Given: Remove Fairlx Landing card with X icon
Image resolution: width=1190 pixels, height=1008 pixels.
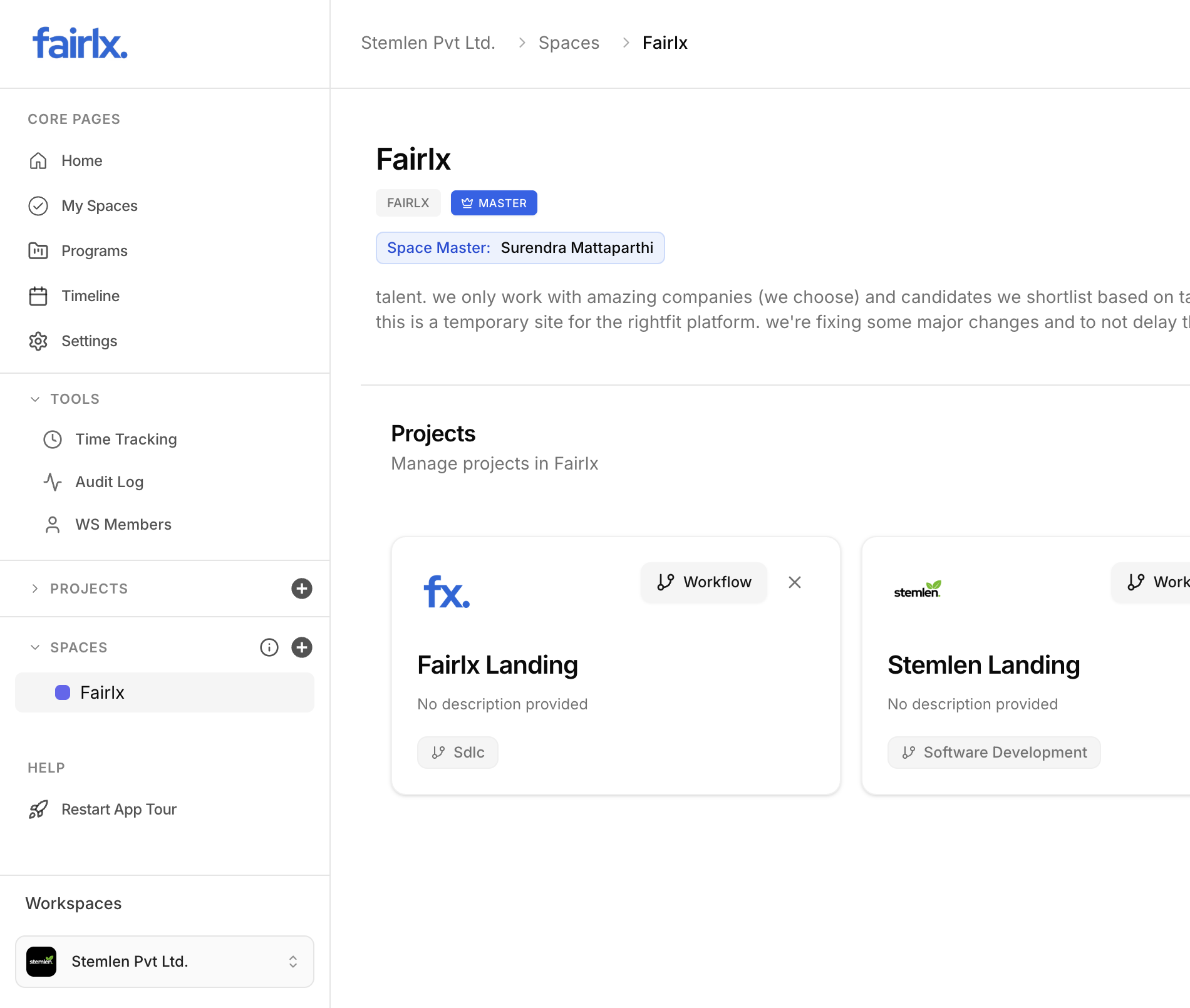Looking at the screenshot, I should point(795,582).
